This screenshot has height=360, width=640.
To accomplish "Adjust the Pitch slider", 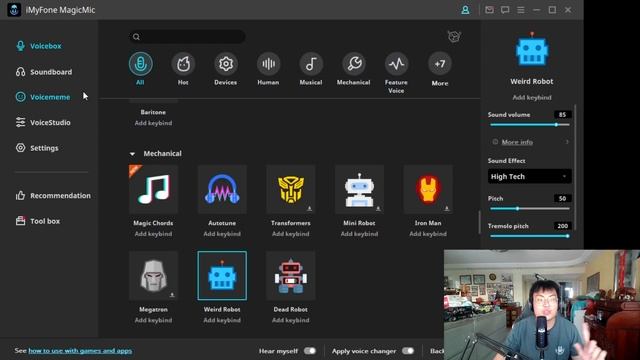I will pyautogui.click(x=529, y=209).
